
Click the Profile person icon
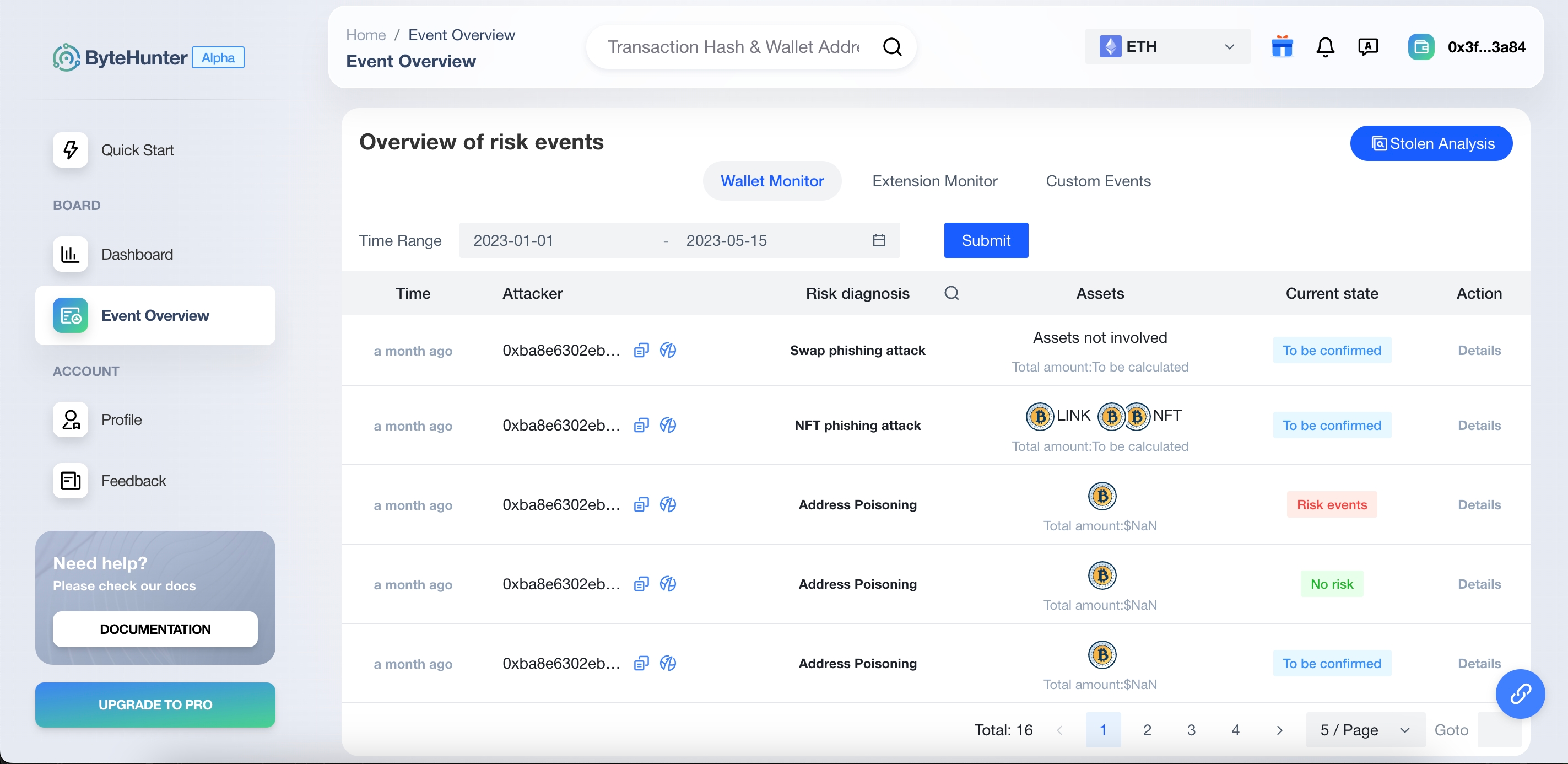71,419
